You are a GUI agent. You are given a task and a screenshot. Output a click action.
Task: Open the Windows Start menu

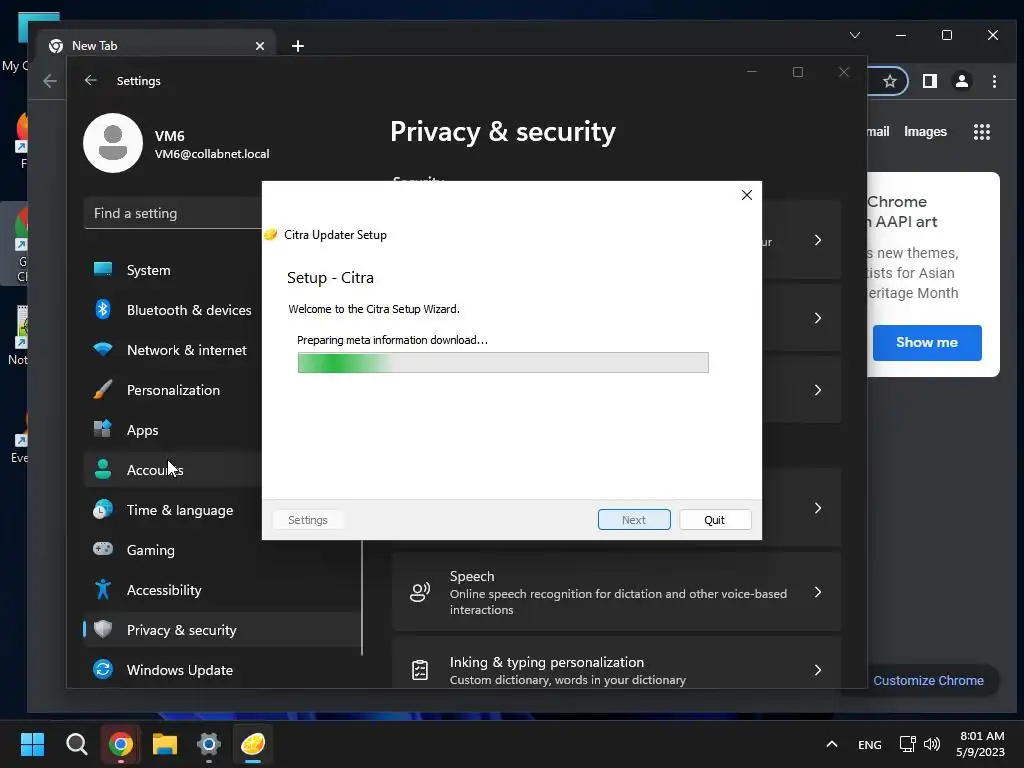click(x=32, y=744)
